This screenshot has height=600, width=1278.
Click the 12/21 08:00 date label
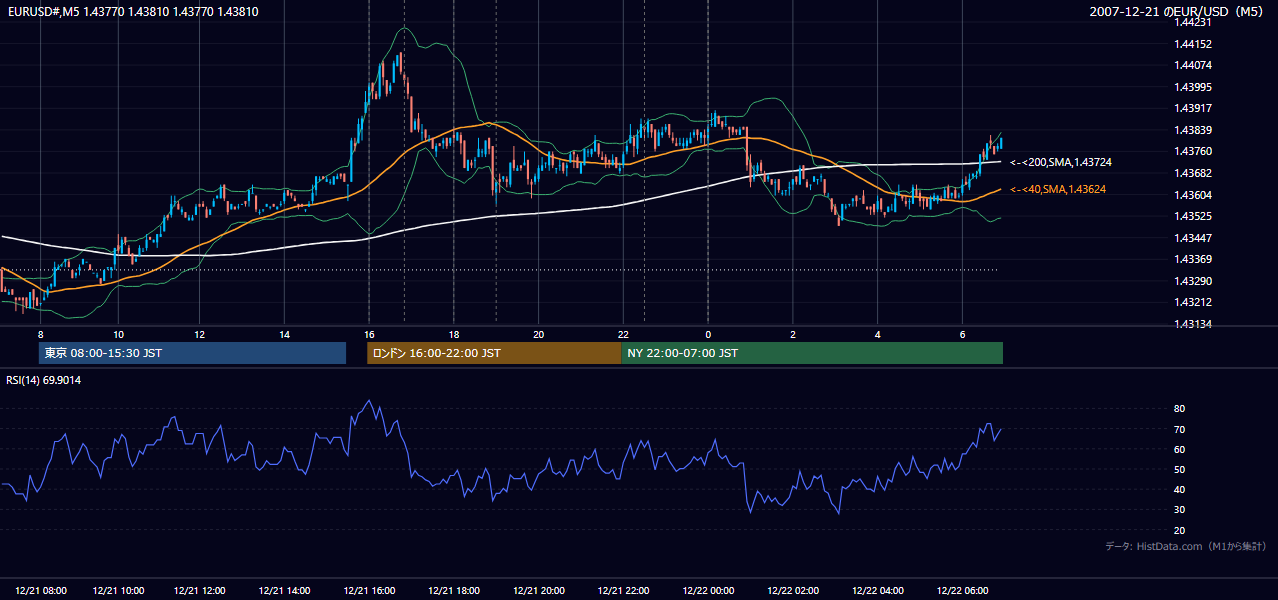pyautogui.click(x=42, y=590)
